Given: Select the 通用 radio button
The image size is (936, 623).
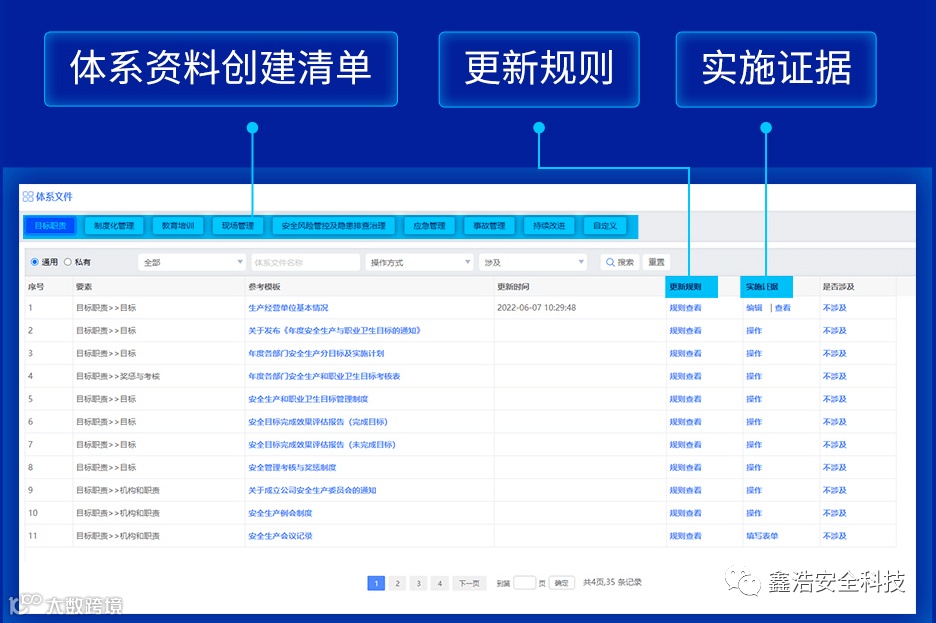Looking at the screenshot, I should [x=35, y=262].
